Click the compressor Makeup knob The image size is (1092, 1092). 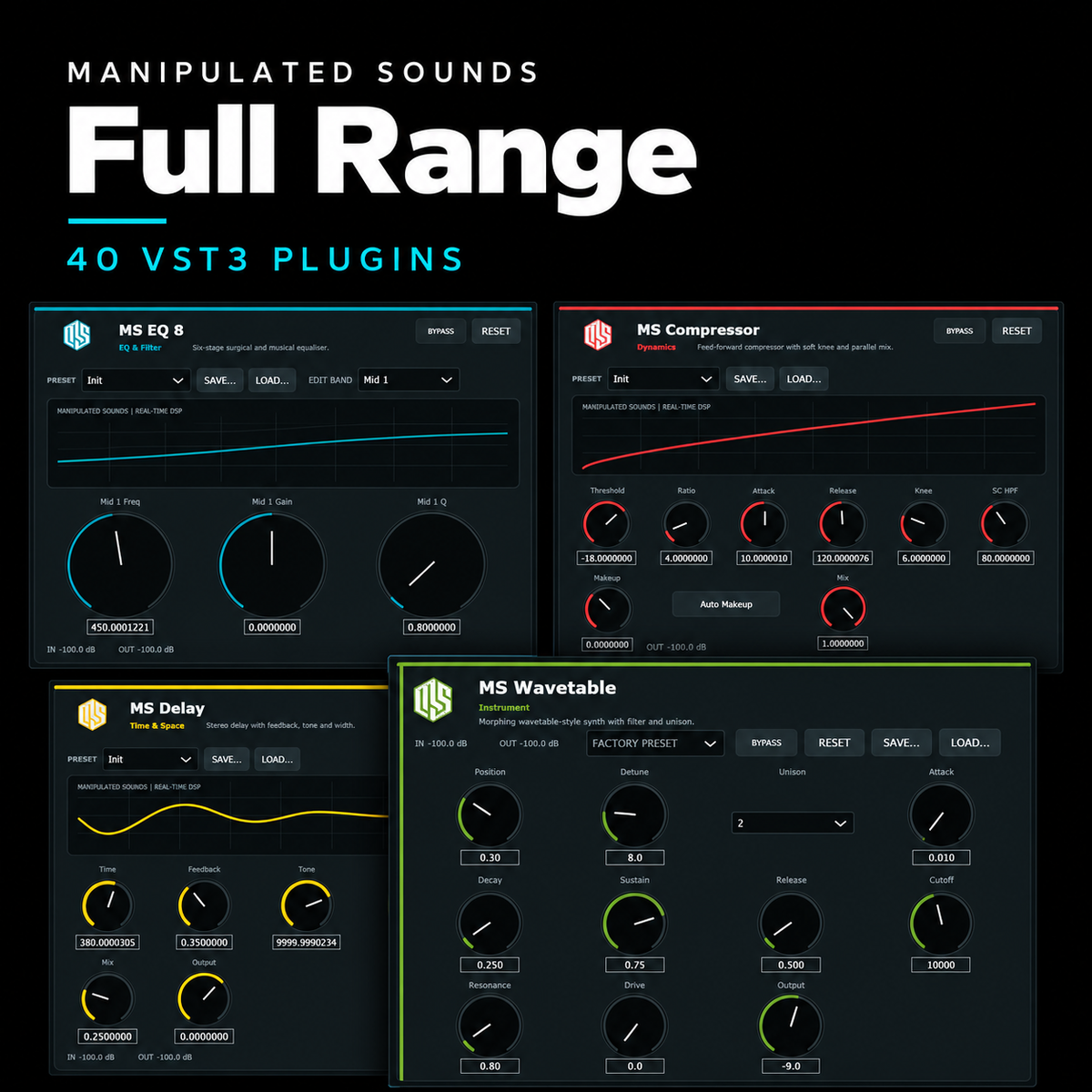click(607, 610)
